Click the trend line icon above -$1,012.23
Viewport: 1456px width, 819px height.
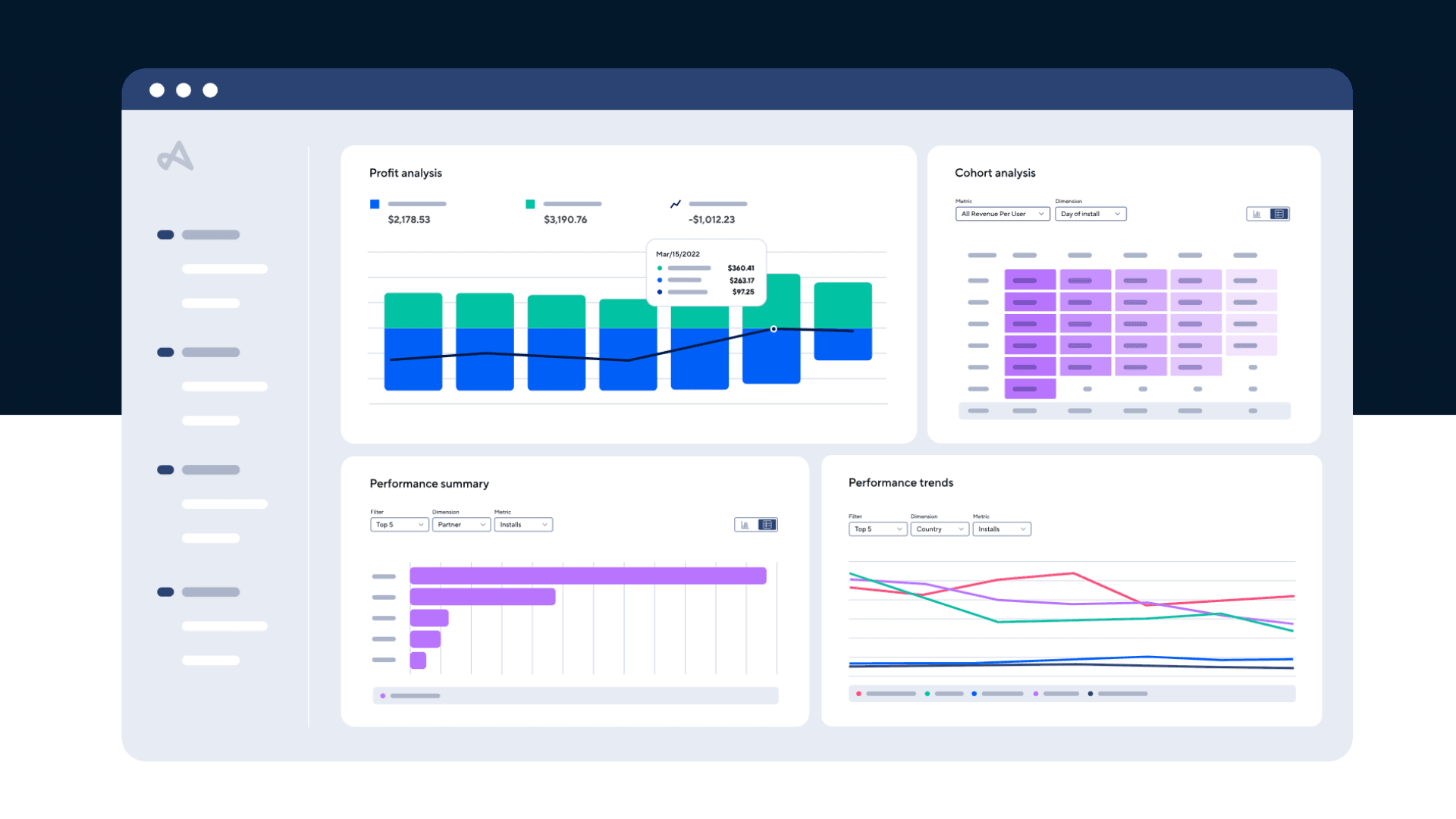[x=676, y=204]
